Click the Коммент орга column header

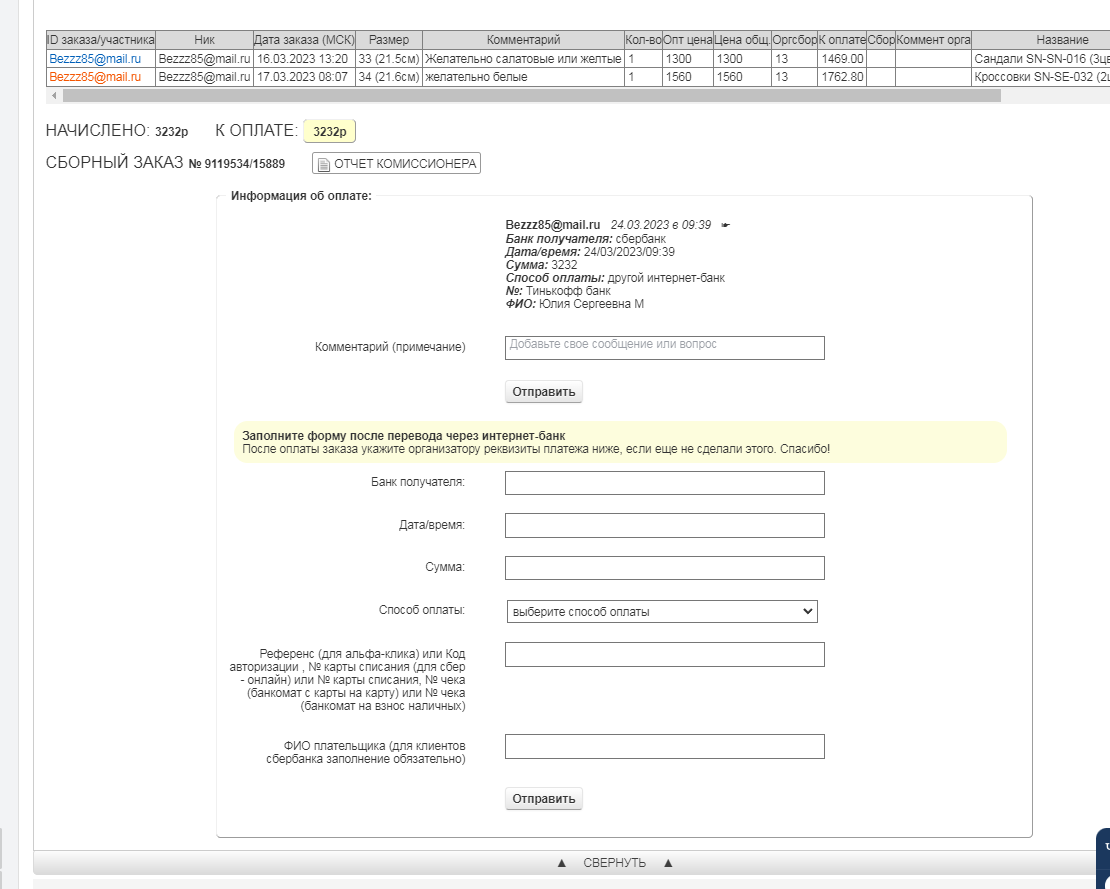[933, 40]
